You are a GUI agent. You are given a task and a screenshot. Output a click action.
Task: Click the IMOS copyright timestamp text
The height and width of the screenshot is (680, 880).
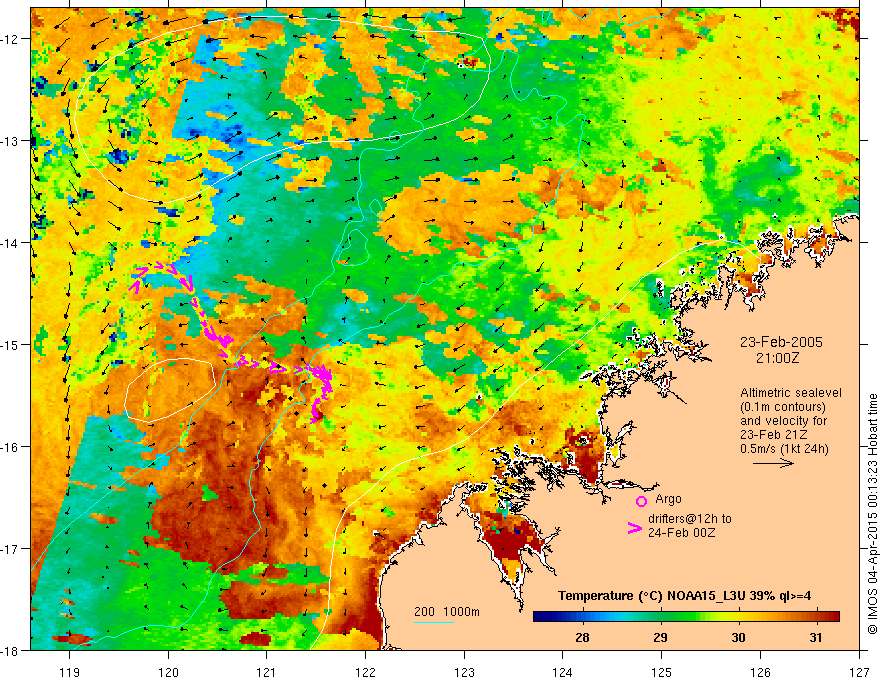872,513
